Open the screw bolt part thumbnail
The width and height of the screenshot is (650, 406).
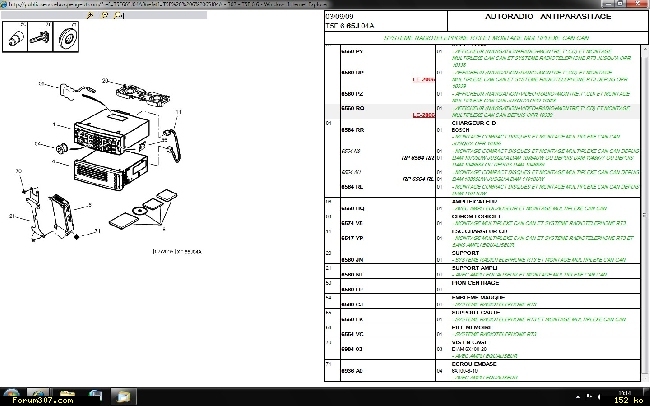40,37
